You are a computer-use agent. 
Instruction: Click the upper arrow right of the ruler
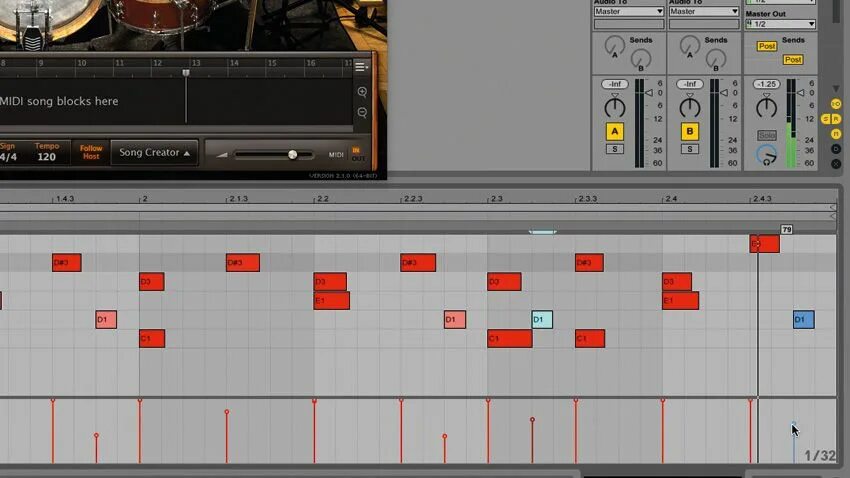(x=833, y=208)
